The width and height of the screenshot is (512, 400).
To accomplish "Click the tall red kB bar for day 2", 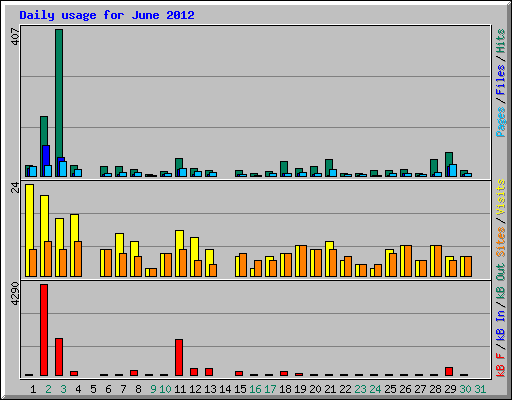I will (44, 330).
